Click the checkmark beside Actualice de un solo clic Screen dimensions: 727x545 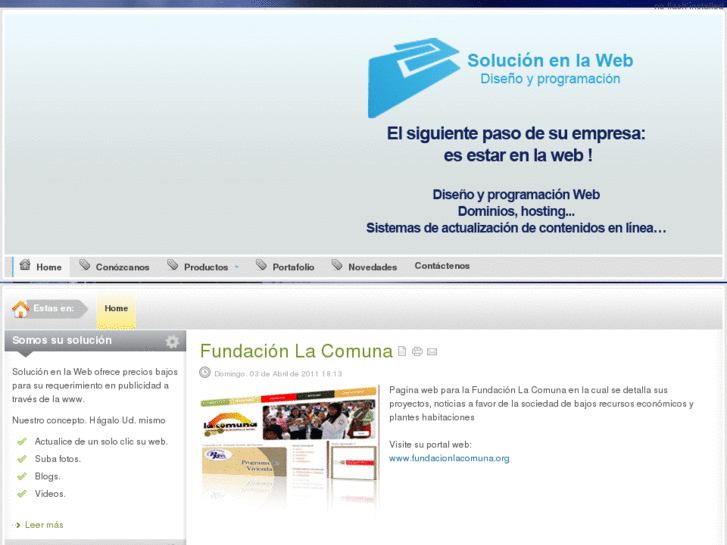coord(22,442)
